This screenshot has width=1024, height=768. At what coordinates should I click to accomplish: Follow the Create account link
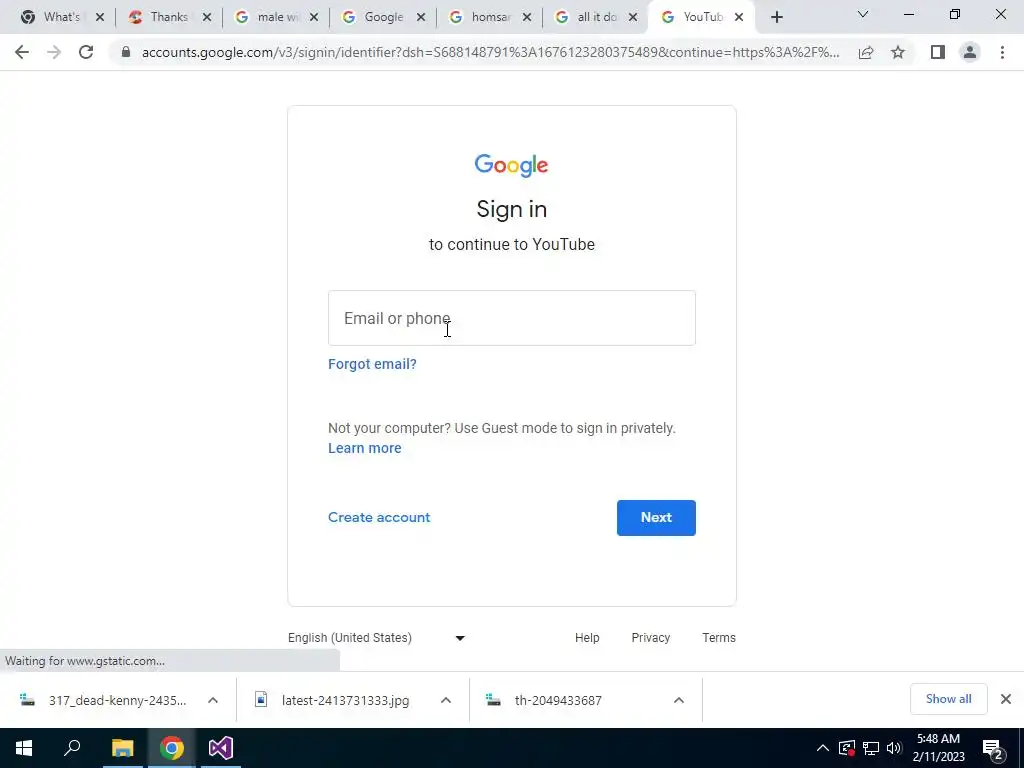point(379,517)
